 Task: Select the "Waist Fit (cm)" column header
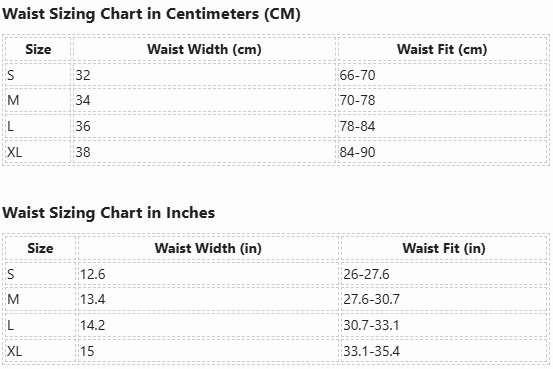coord(442,49)
